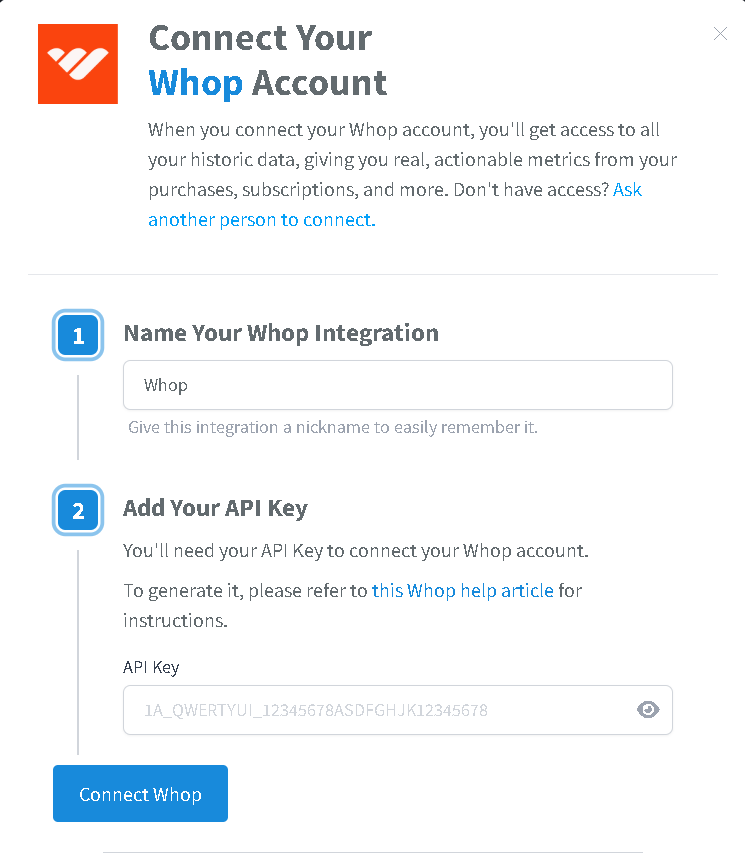Click the "Add Your API Key" heading
Image resolution: width=745 pixels, height=859 pixels.
[x=215, y=508]
